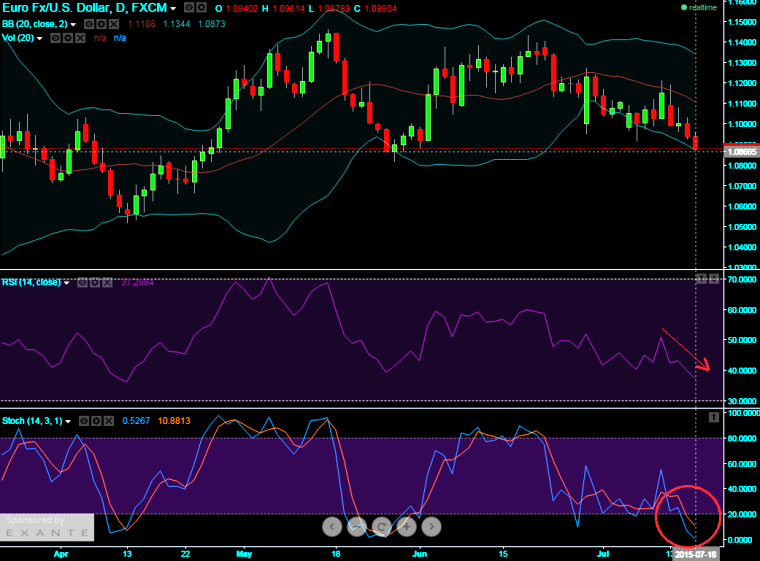The height and width of the screenshot is (561, 760).
Task: Remove the BB indicator with X icon
Action: point(113,24)
